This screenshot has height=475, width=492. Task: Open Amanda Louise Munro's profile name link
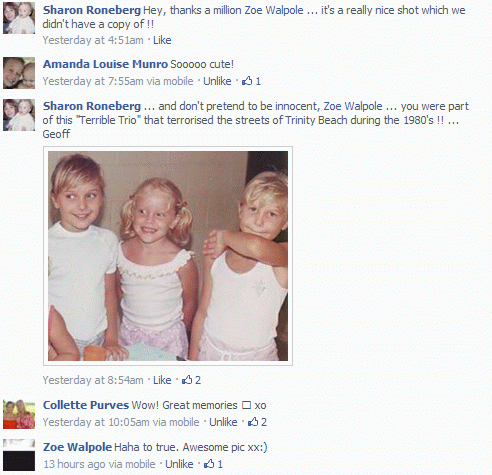click(x=105, y=64)
